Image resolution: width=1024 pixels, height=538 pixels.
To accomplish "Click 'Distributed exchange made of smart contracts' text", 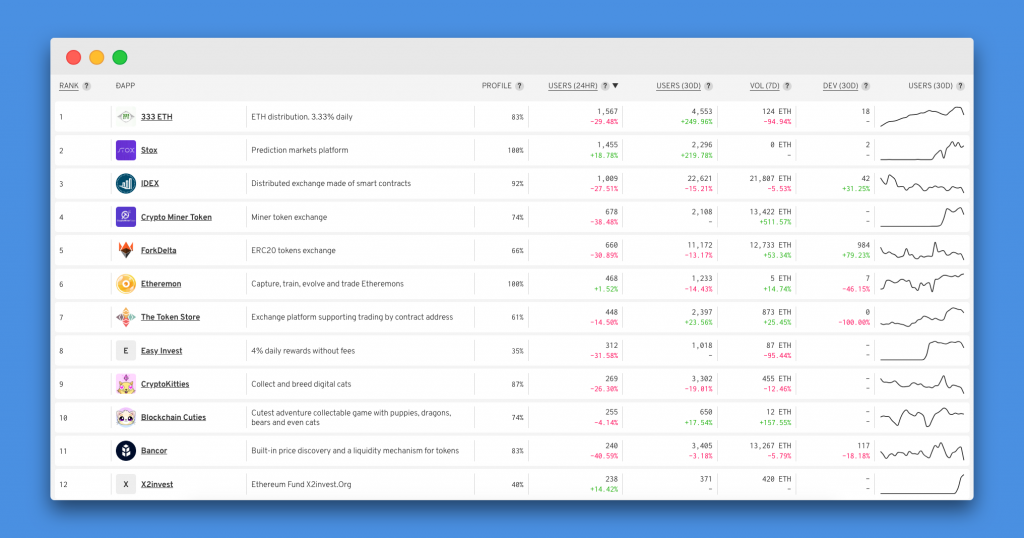I will 331,183.
